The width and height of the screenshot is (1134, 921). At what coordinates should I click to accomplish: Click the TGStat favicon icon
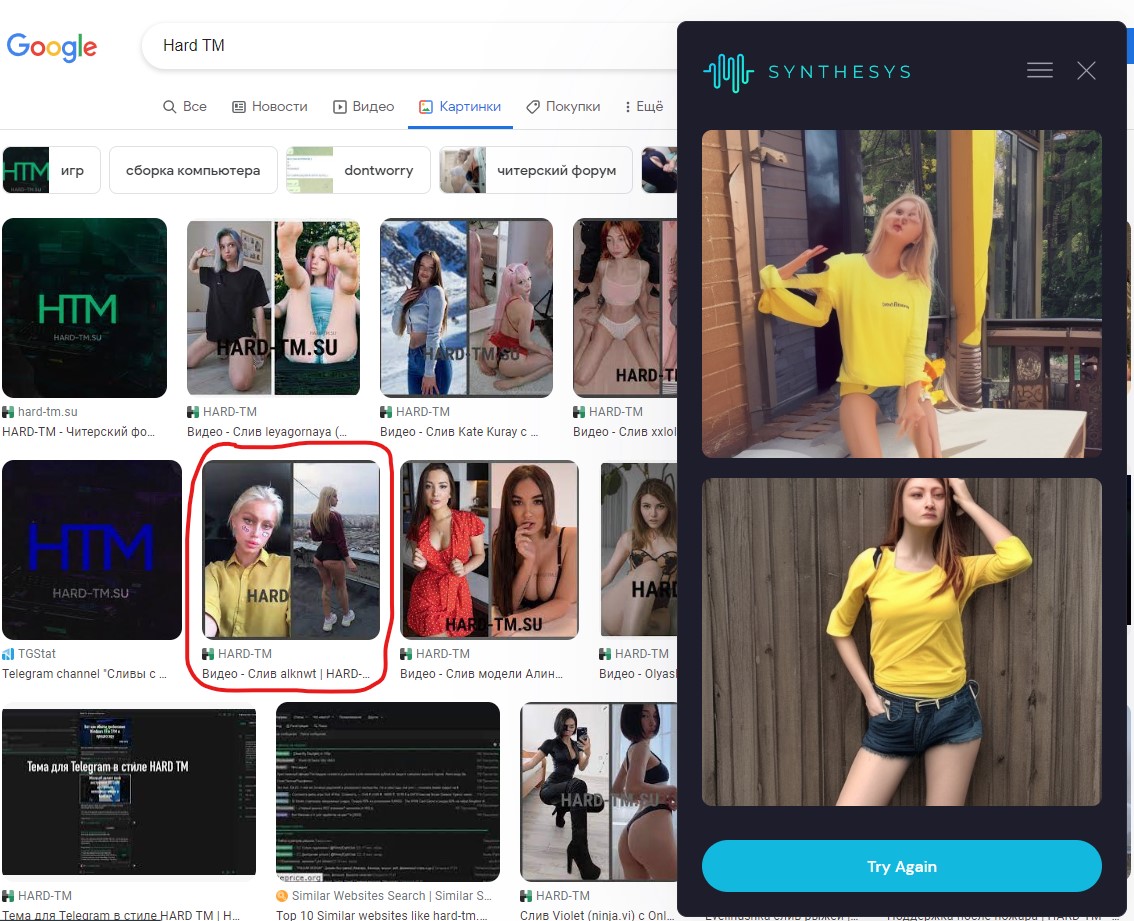coord(8,654)
